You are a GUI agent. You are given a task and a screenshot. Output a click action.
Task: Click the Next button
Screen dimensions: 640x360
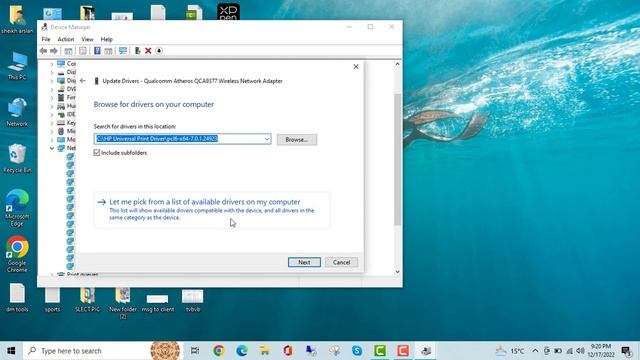point(304,262)
